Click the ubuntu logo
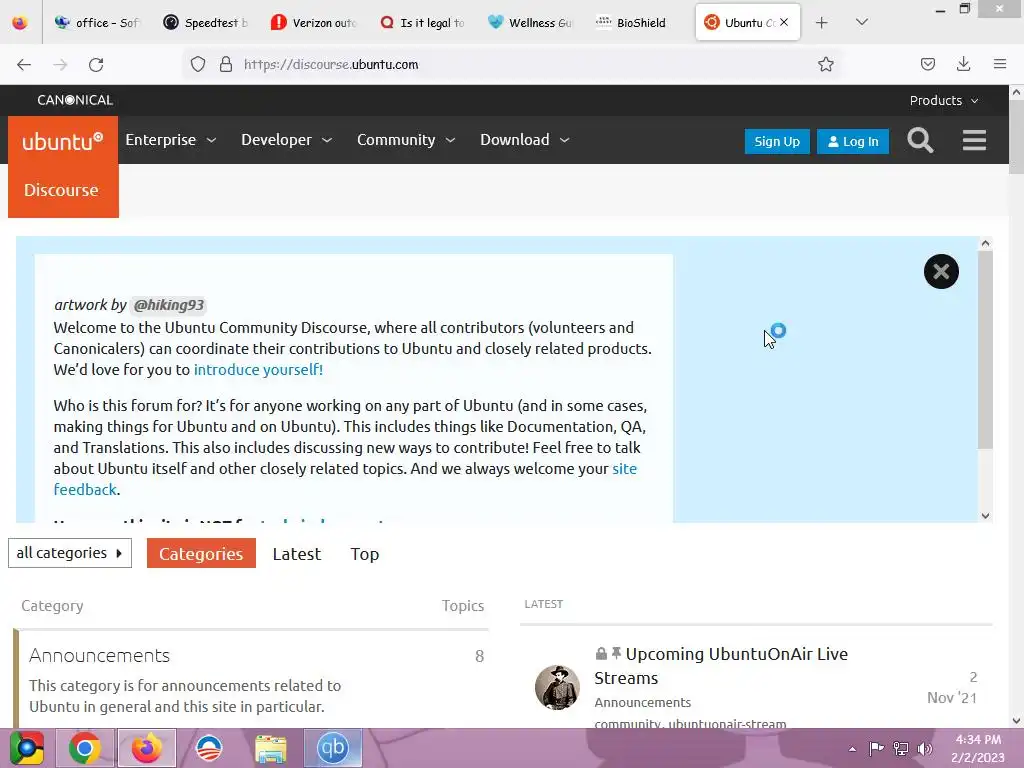This screenshot has height=768, width=1024. click(x=63, y=141)
